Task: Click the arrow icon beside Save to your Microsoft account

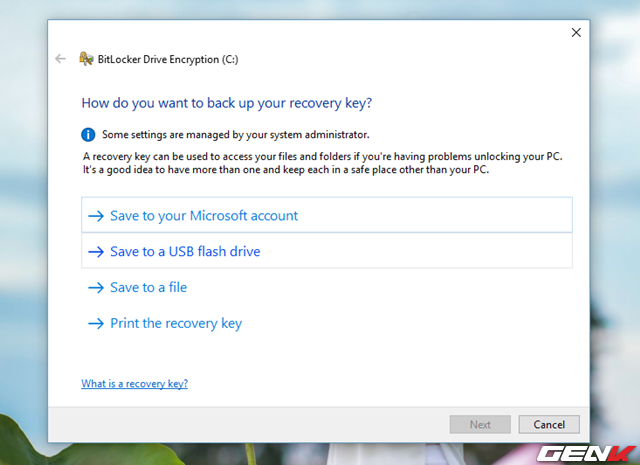Action: coord(96,216)
